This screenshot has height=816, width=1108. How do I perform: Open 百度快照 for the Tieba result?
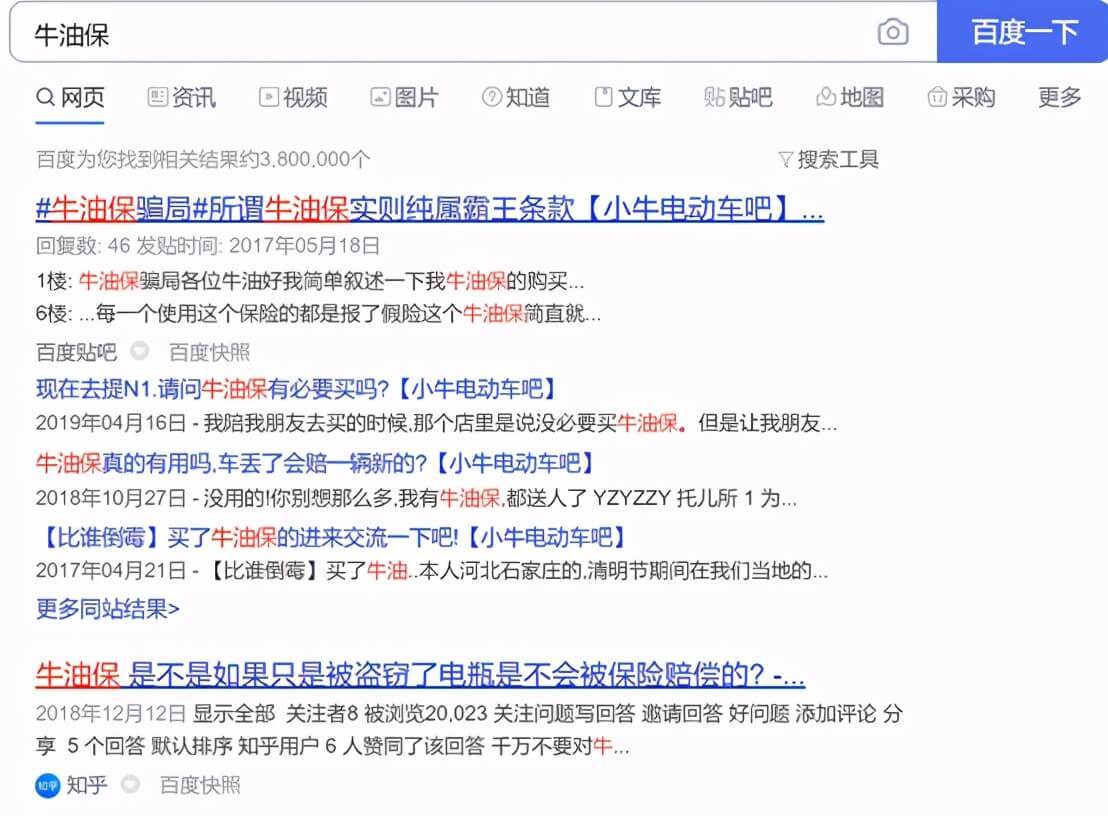[x=209, y=352]
